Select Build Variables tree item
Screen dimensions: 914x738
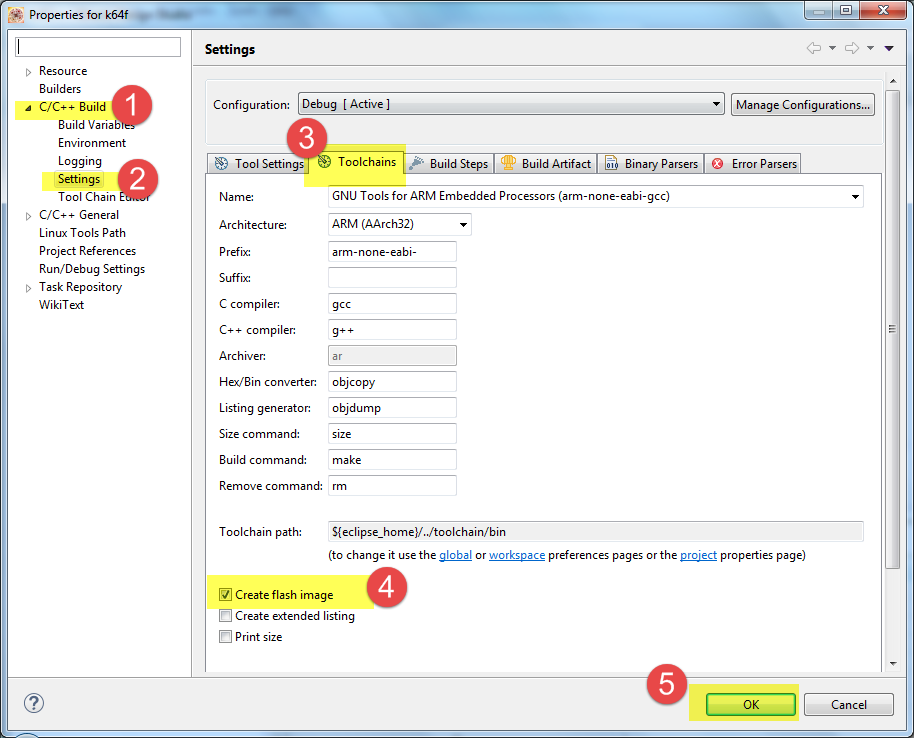(x=96, y=125)
